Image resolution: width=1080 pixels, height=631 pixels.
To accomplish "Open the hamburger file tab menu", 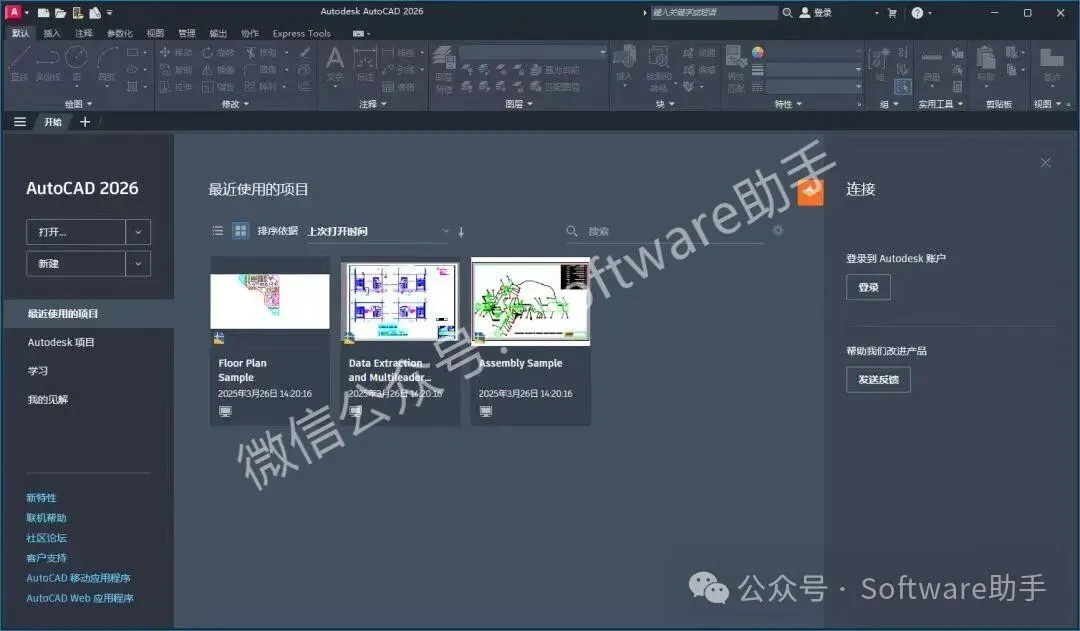I will pos(20,122).
